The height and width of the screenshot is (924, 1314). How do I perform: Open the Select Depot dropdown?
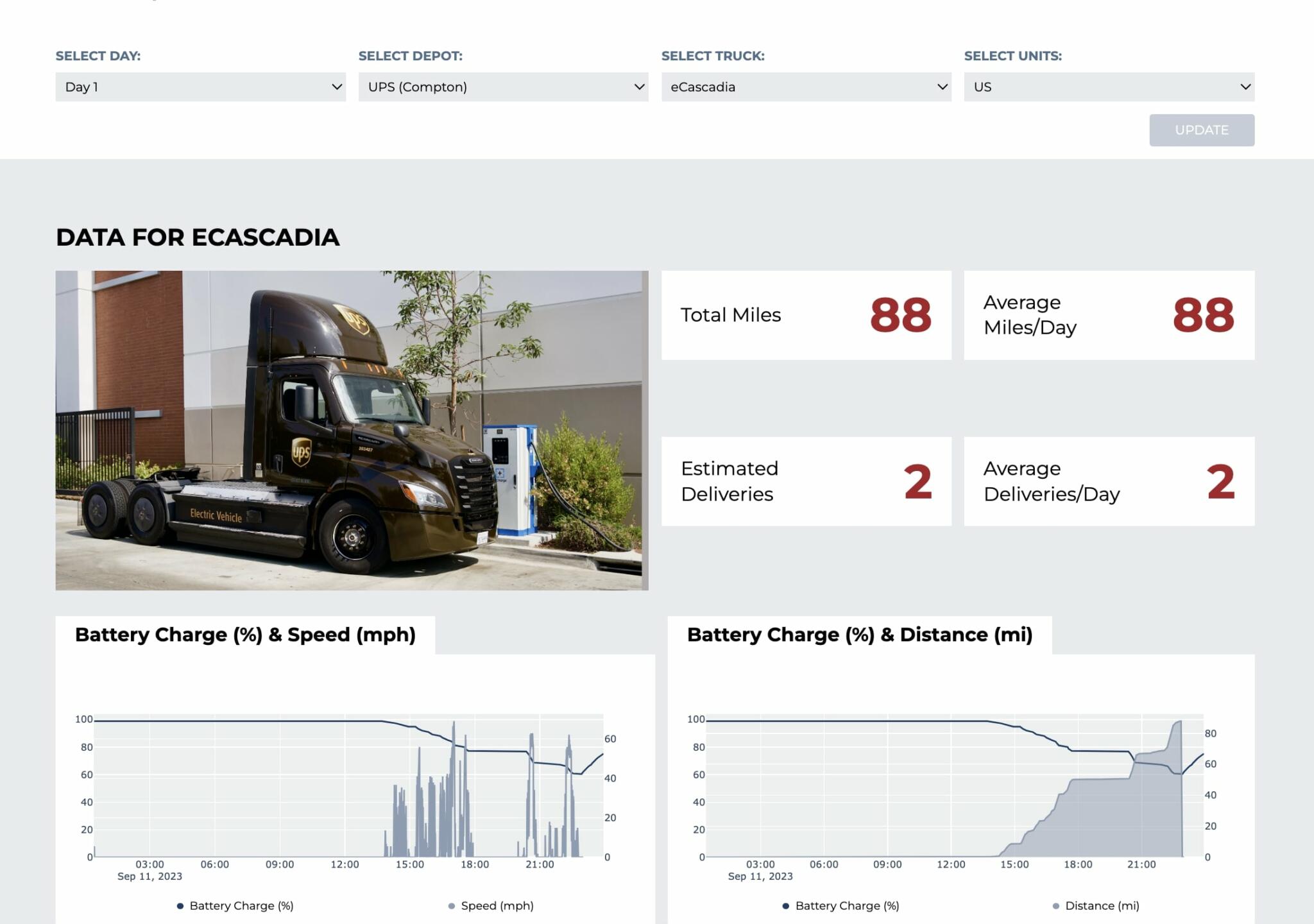[503, 87]
